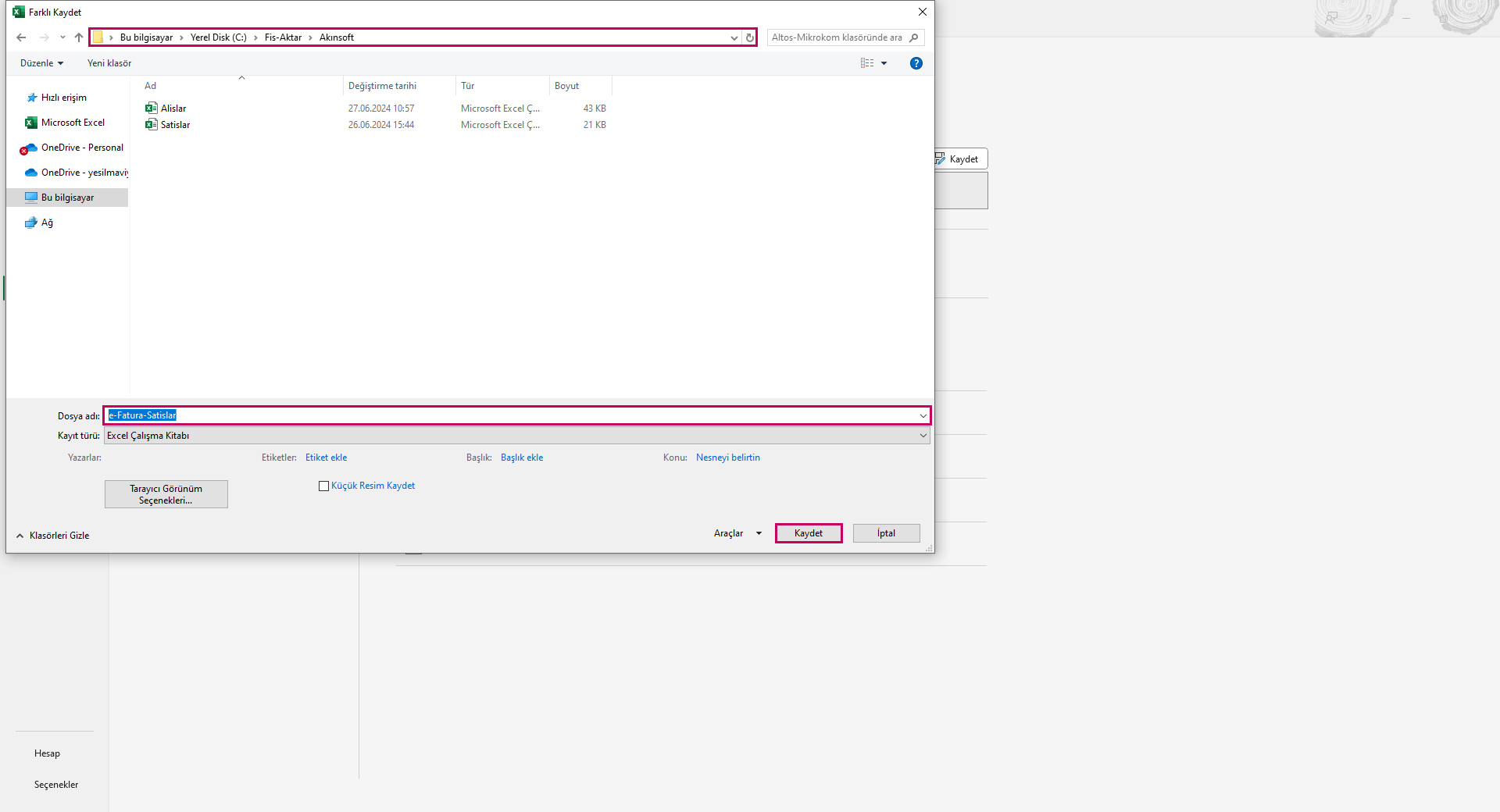Click the Up one level arrow

pos(79,37)
